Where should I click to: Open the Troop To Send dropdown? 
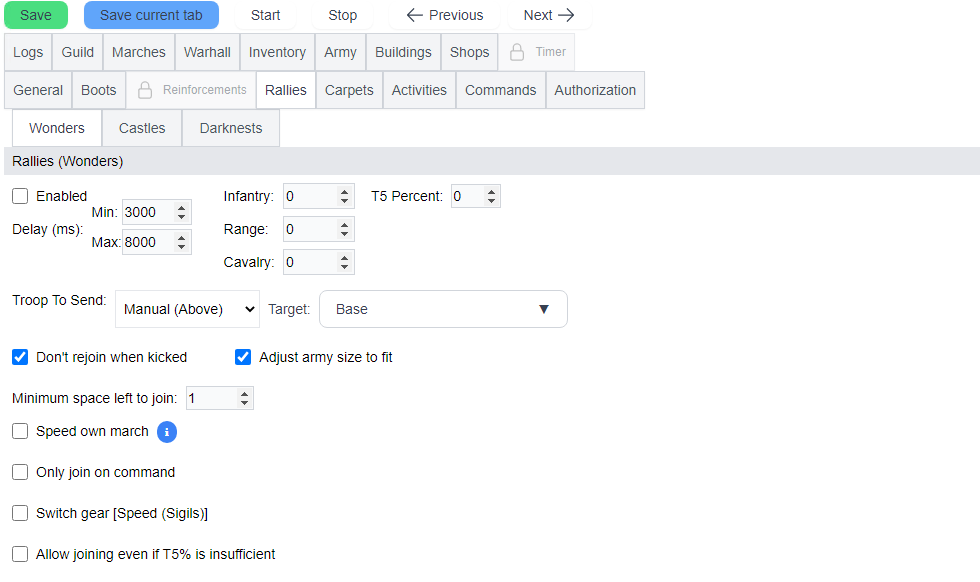click(187, 309)
